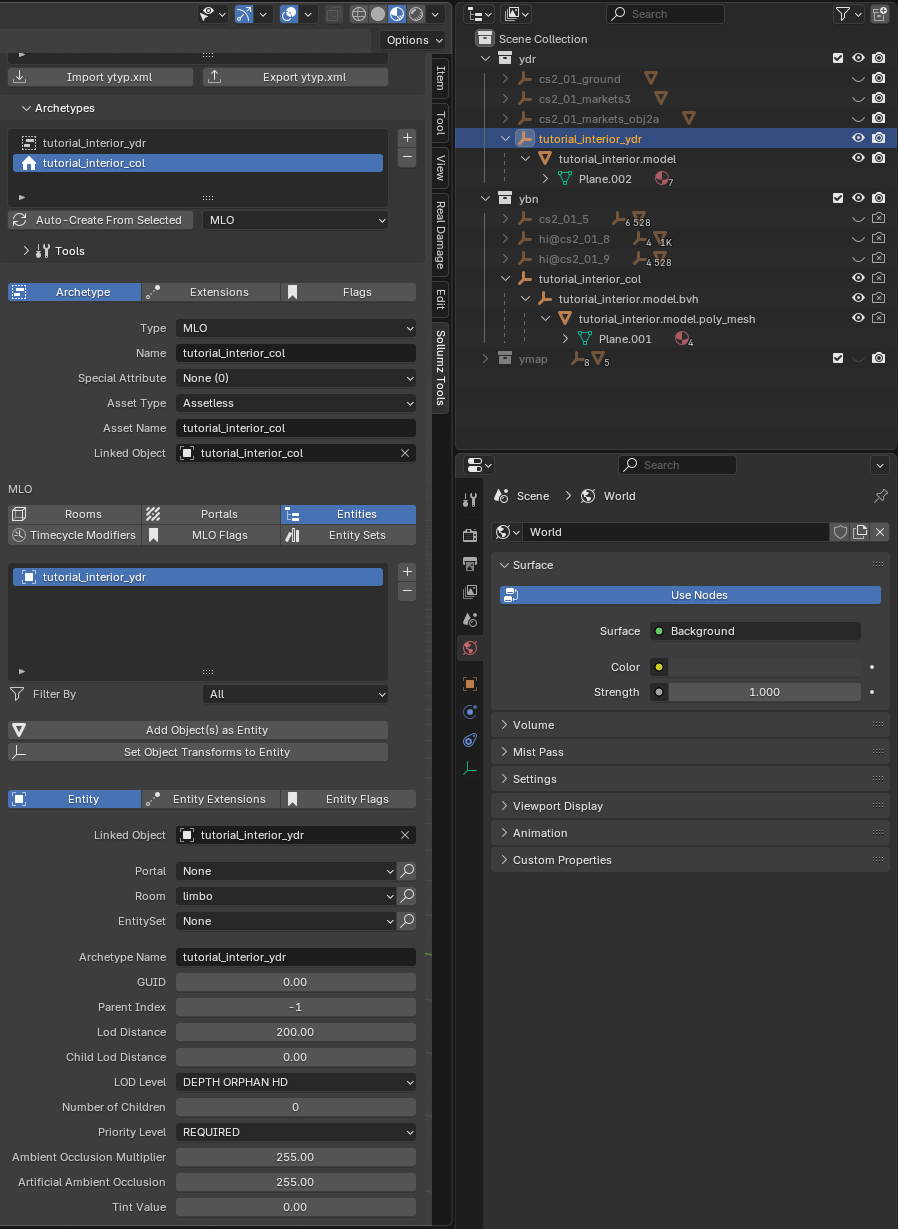
Task: Click Add Object(s) as Entity button
Action: 198,730
